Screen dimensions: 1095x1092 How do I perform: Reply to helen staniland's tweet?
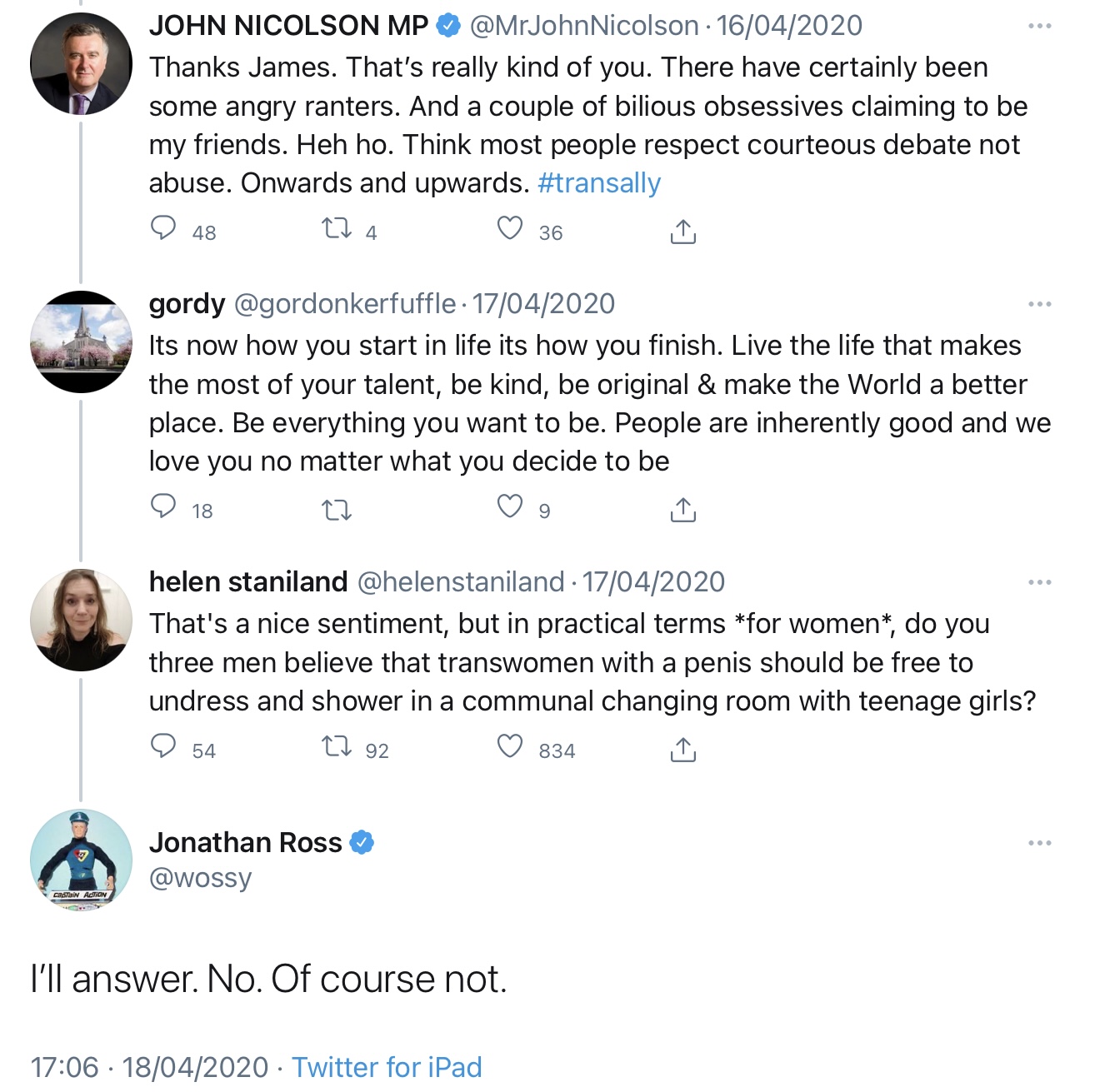163,745
